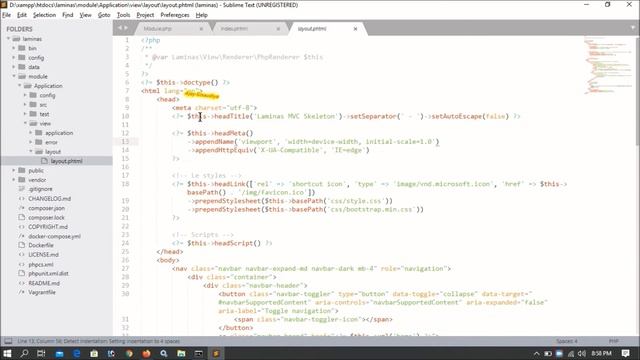Open the Preferences menu
640x360 pixels.
175,15
